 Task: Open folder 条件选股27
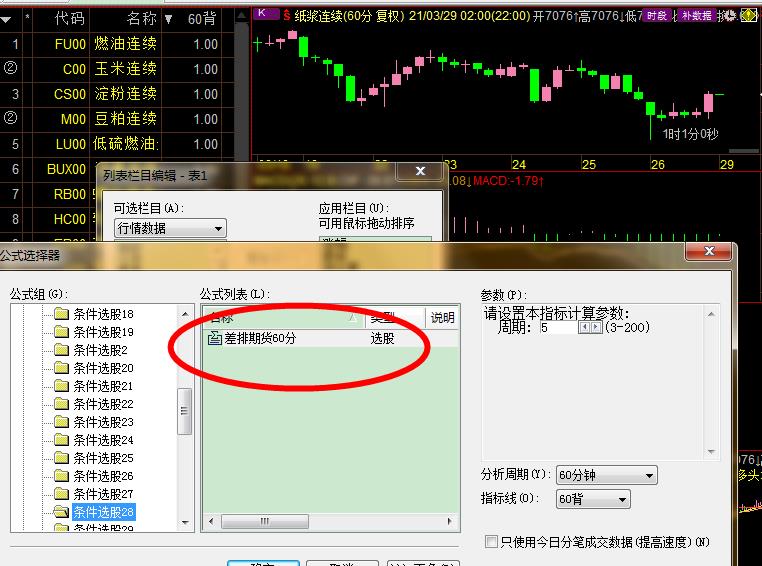click(103, 494)
